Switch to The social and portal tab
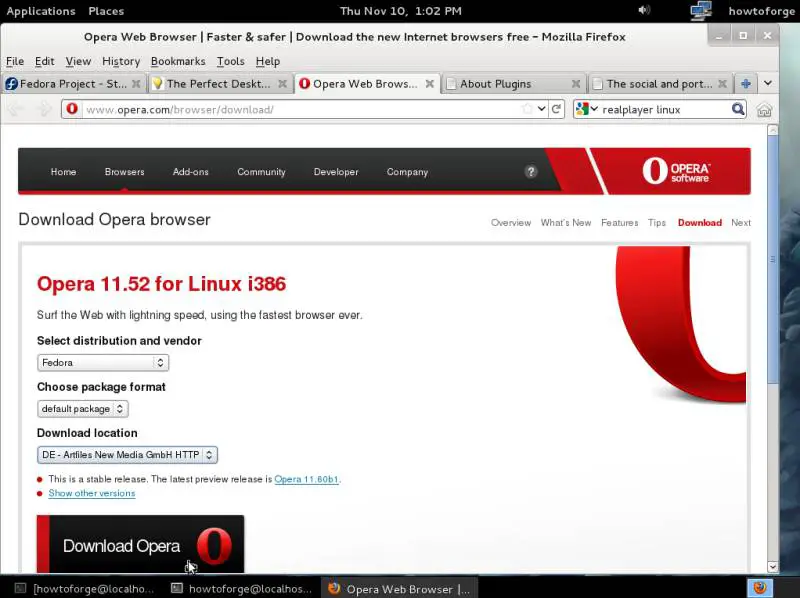The width and height of the screenshot is (800, 598). click(x=660, y=84)
